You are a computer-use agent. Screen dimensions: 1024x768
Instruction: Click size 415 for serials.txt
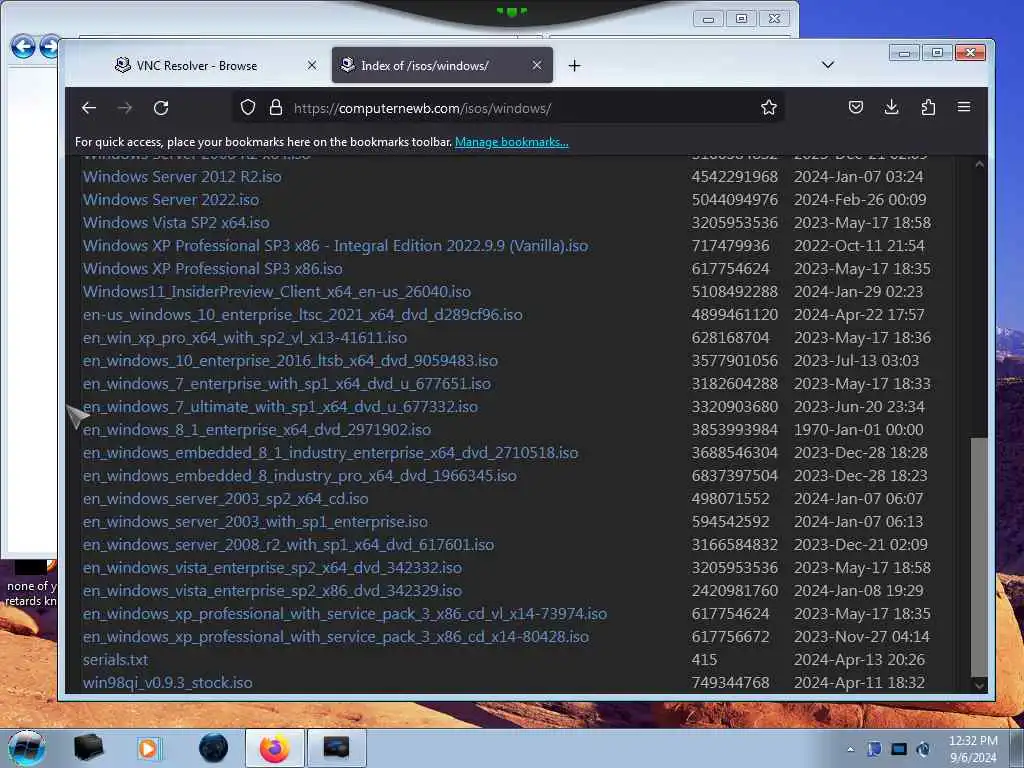point(705,660)
